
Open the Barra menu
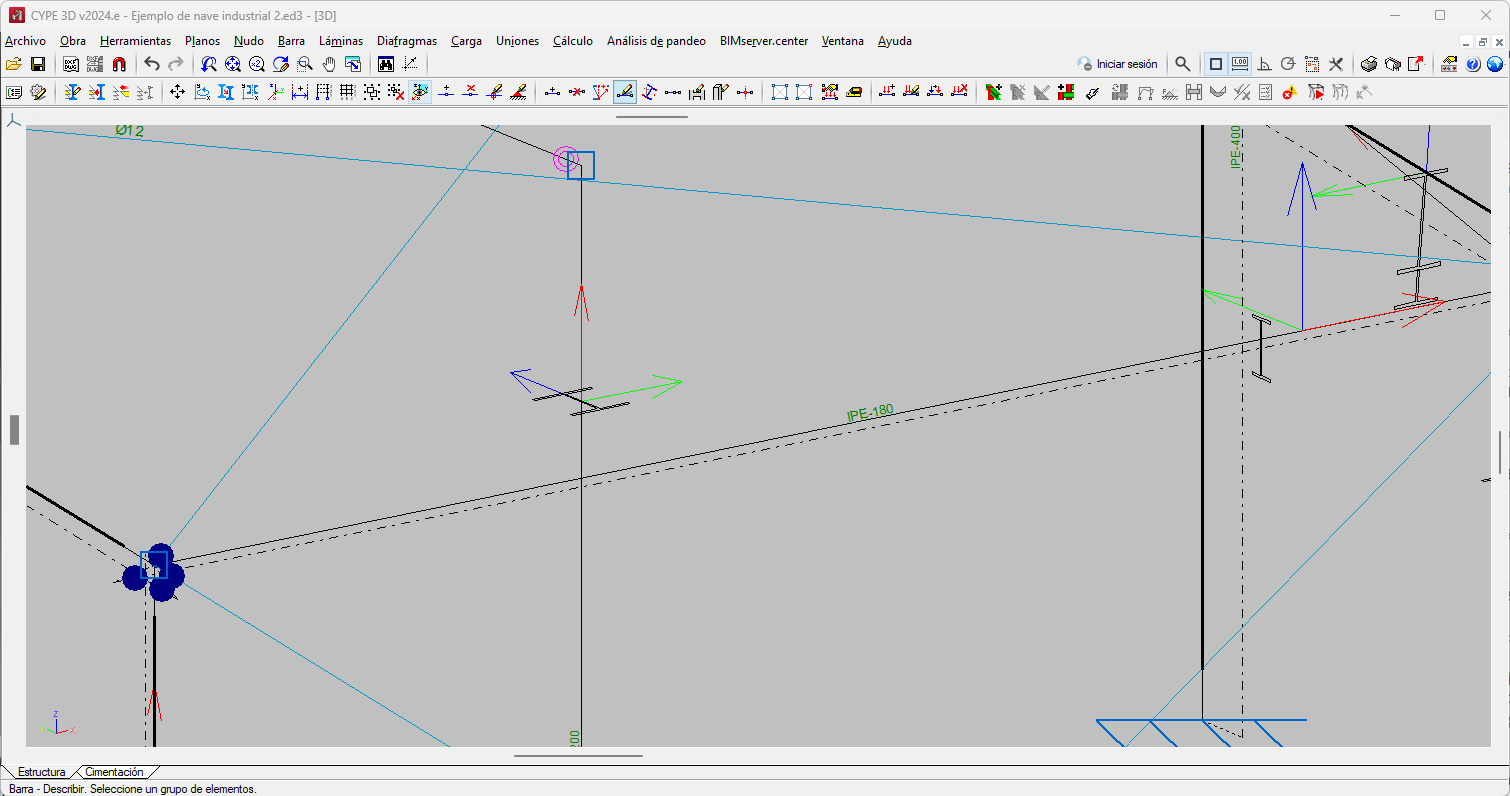coord(291,41)
